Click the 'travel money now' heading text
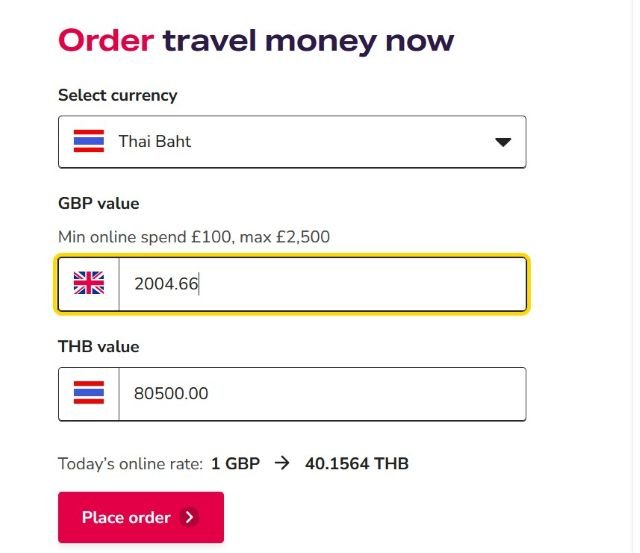 (x=308, y=41)
